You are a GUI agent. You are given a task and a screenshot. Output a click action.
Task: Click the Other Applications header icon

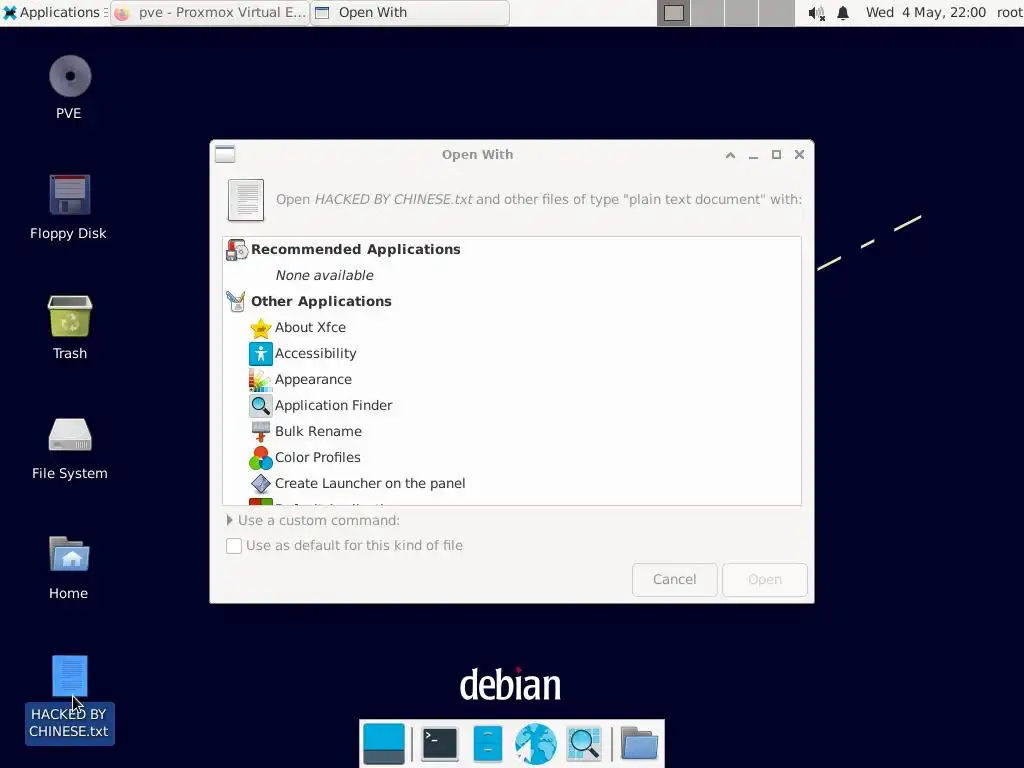click(236, 301)
